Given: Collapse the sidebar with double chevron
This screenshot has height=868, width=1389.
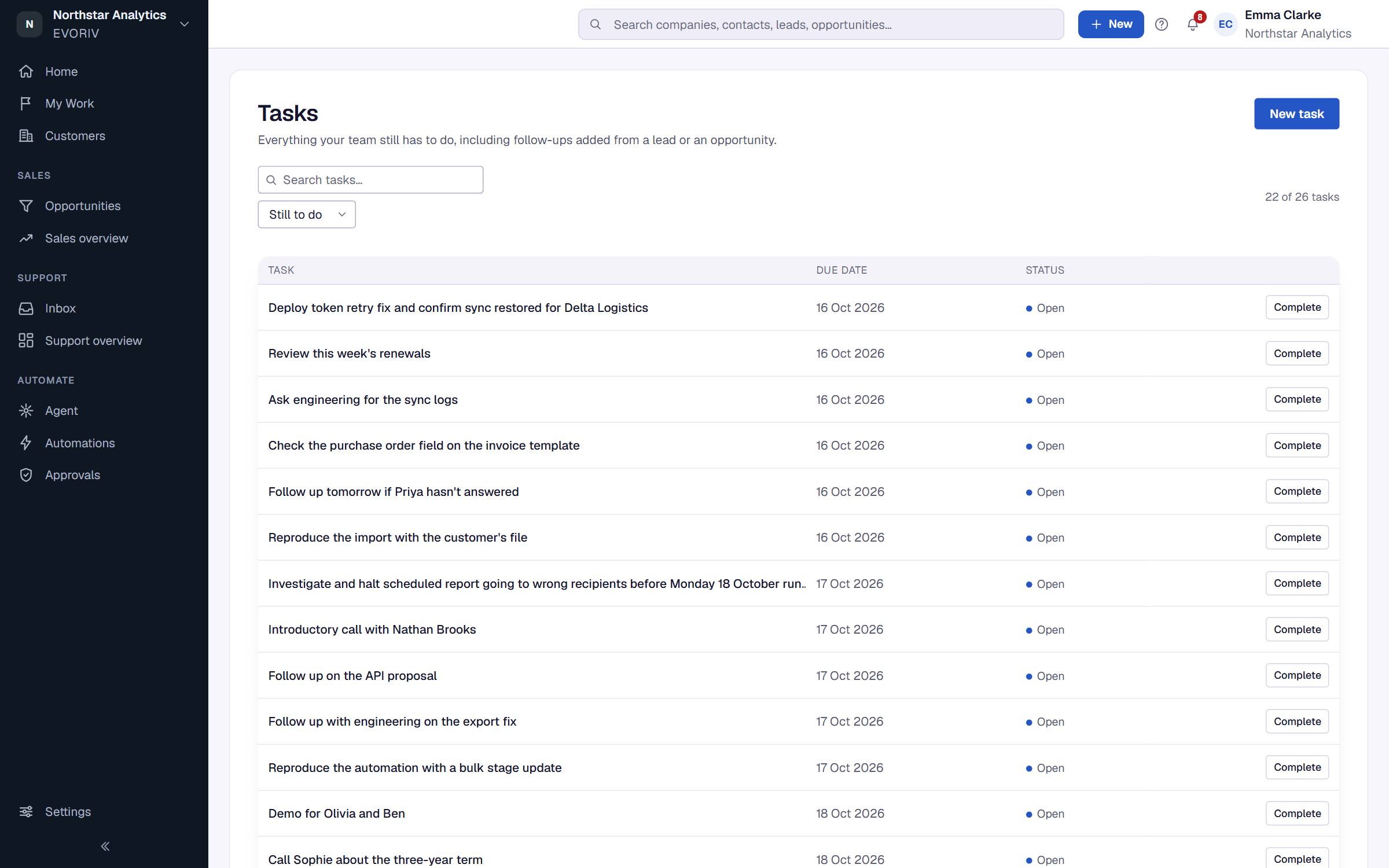Looking at the screenshot, I should (x=105, y=847).
